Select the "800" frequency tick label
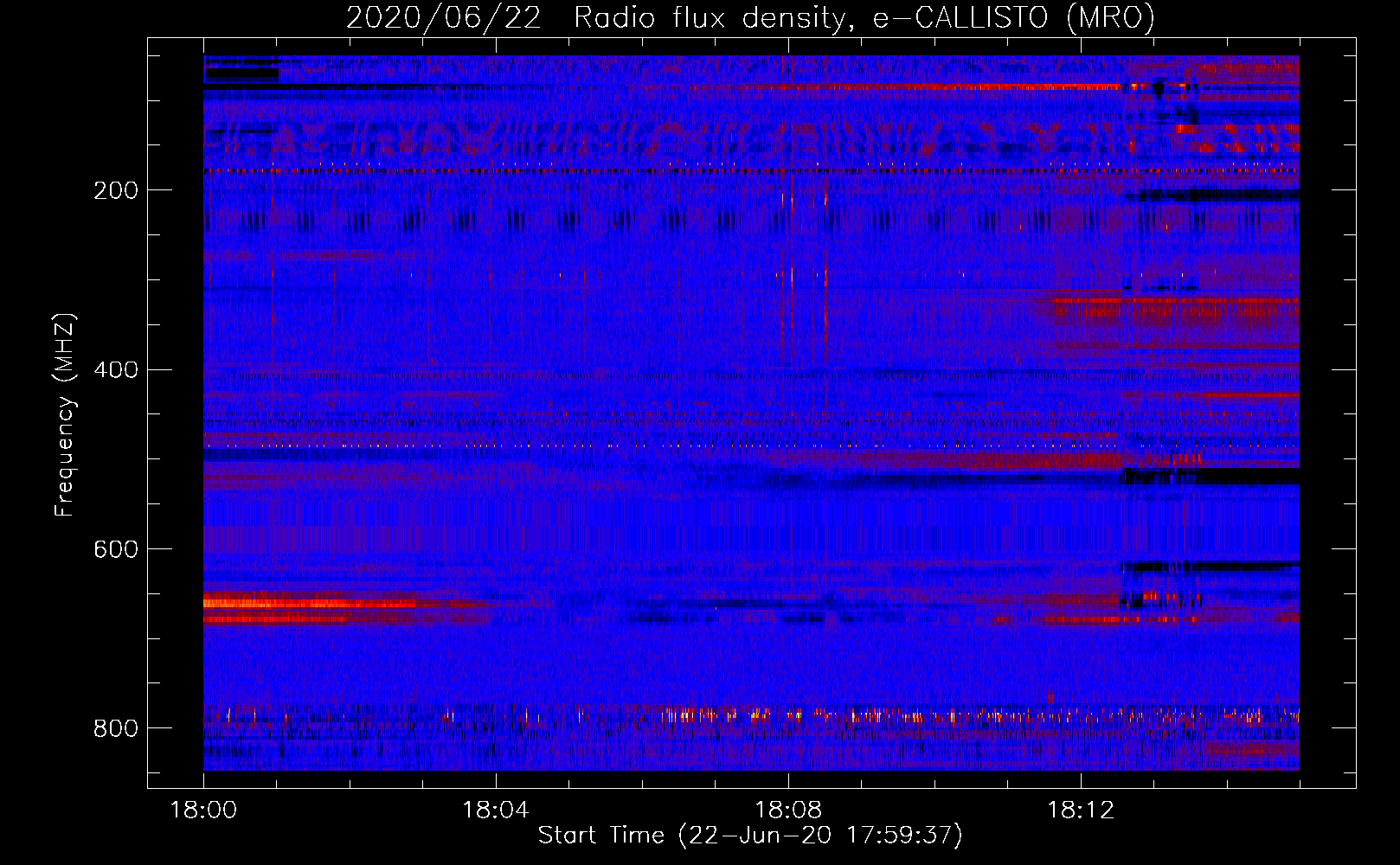Screen dimensions: 1400x865 (x=116, y=728)
